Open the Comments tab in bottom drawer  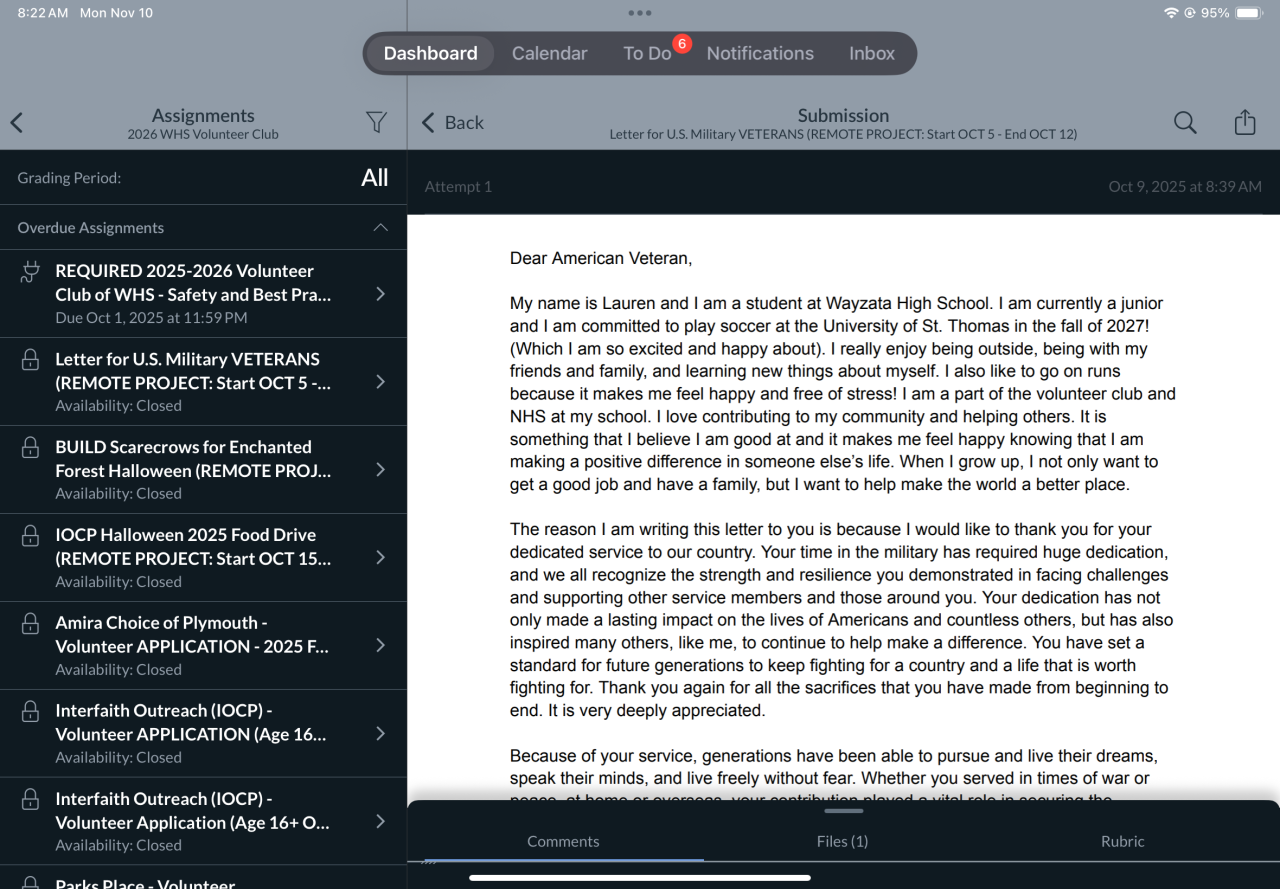click(563, 841)
